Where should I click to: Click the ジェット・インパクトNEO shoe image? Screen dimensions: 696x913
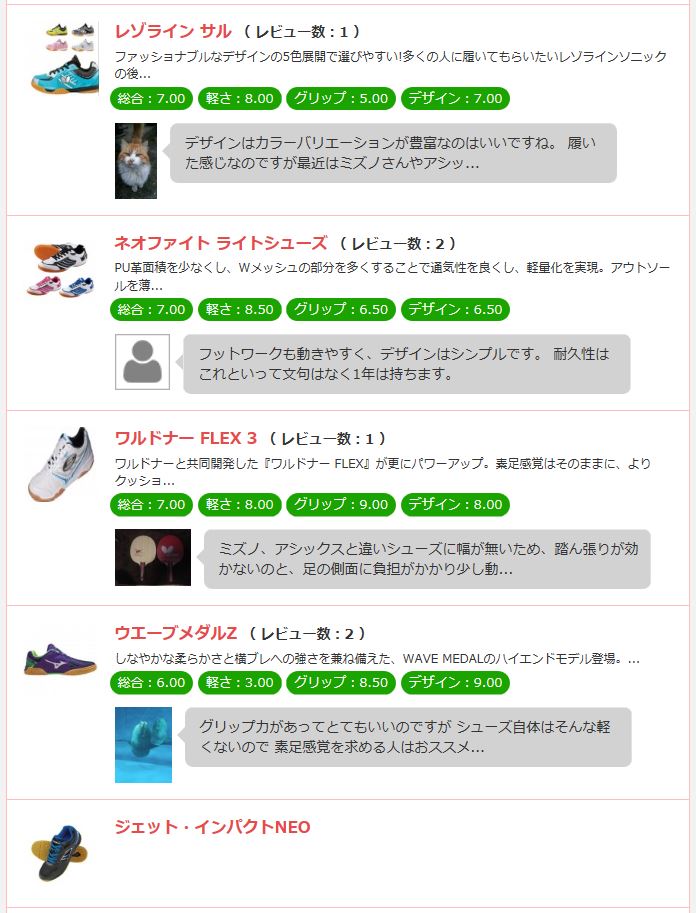tap(60, 852)
